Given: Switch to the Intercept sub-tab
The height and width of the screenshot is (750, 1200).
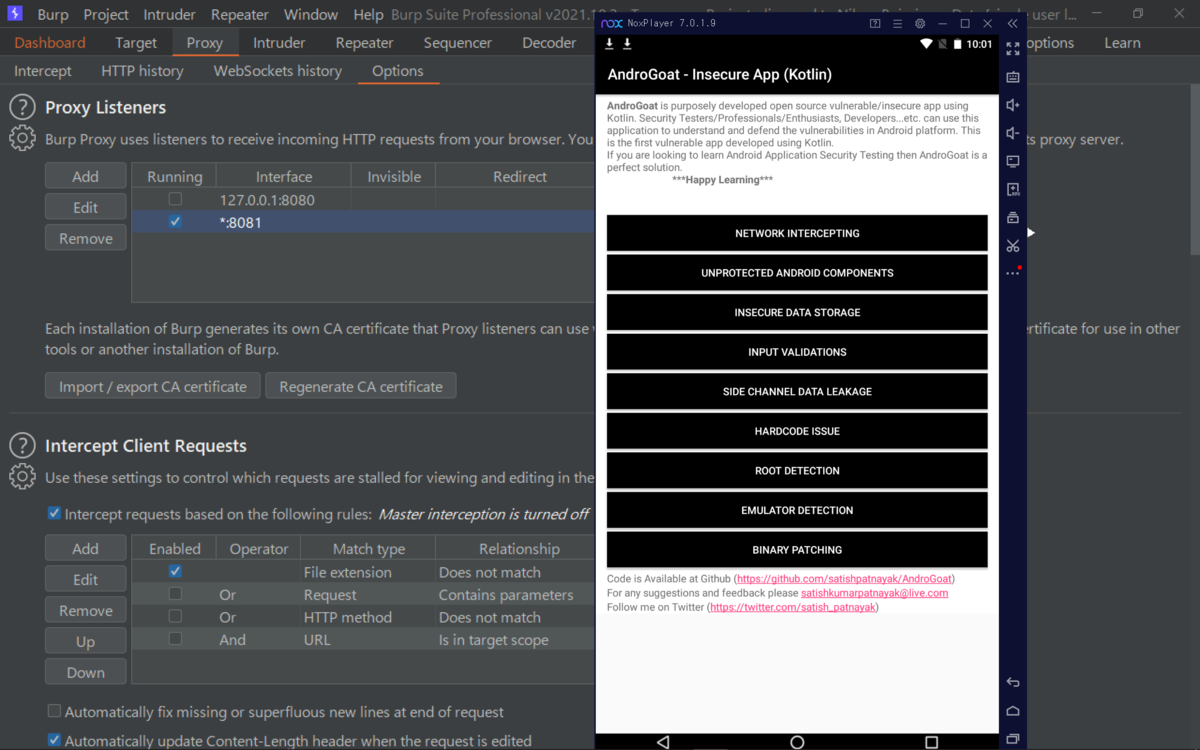Looking at the screenshot, I should click(43, 71).
